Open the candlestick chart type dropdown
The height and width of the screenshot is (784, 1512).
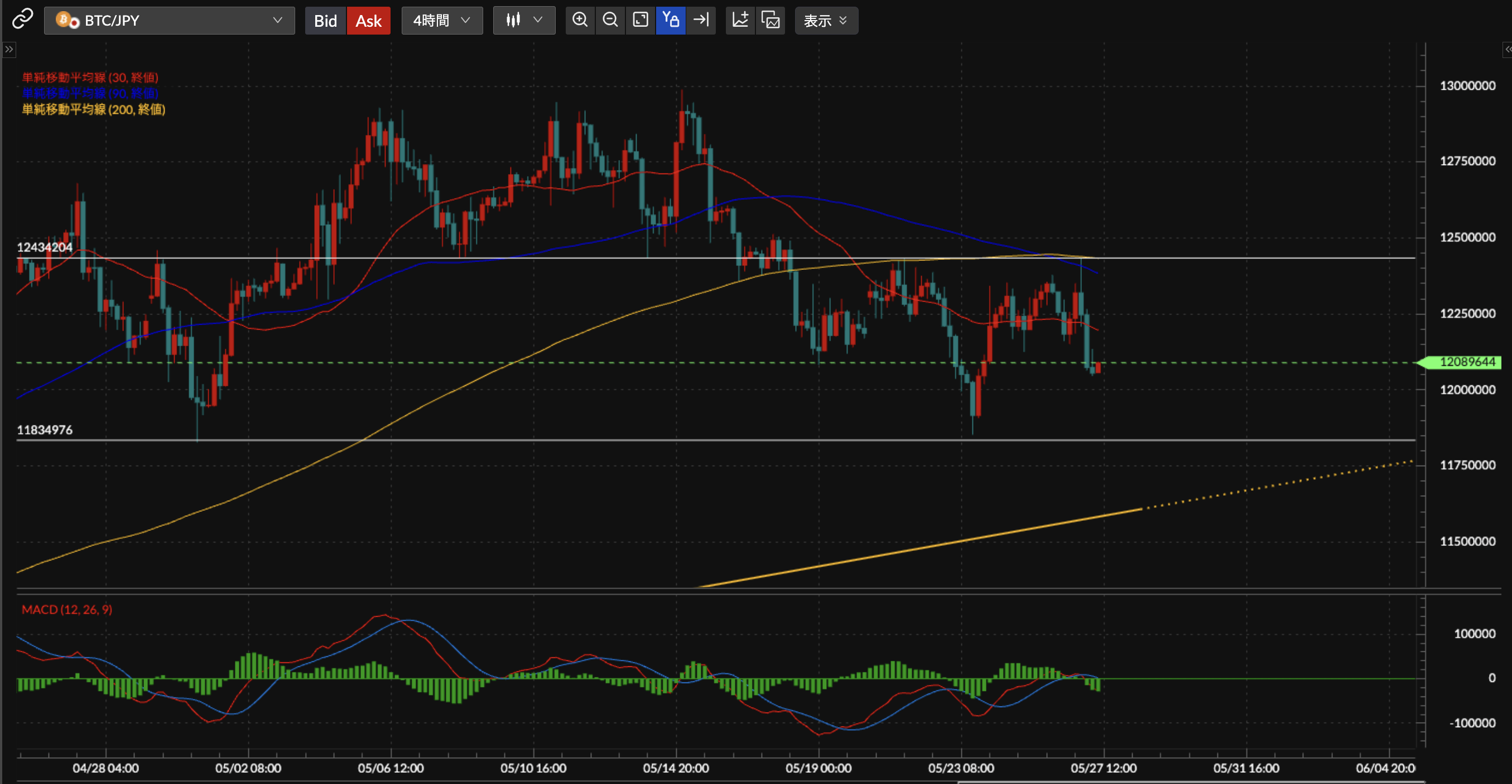tap(524, 21)
